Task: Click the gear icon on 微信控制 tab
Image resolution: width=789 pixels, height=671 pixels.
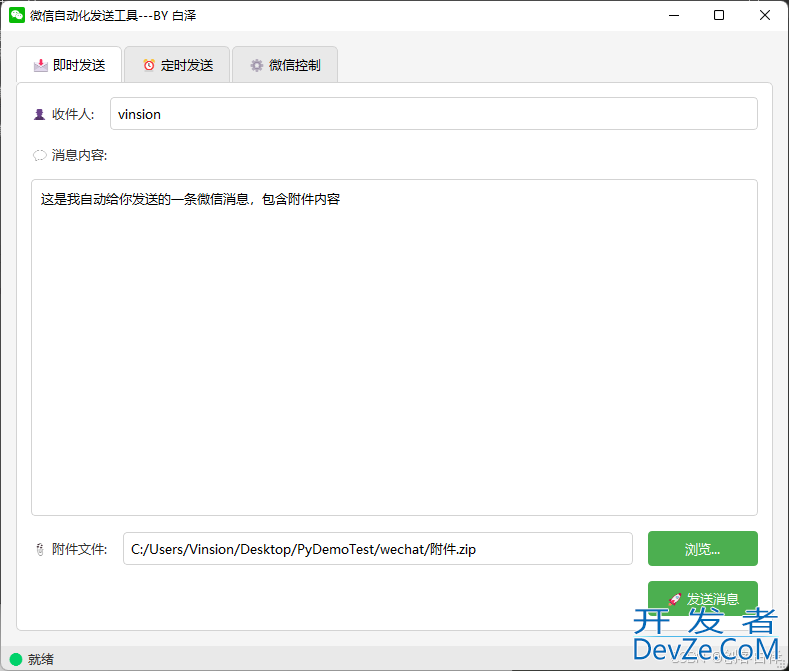Action: pyautogui.click(x=257, y=65)
